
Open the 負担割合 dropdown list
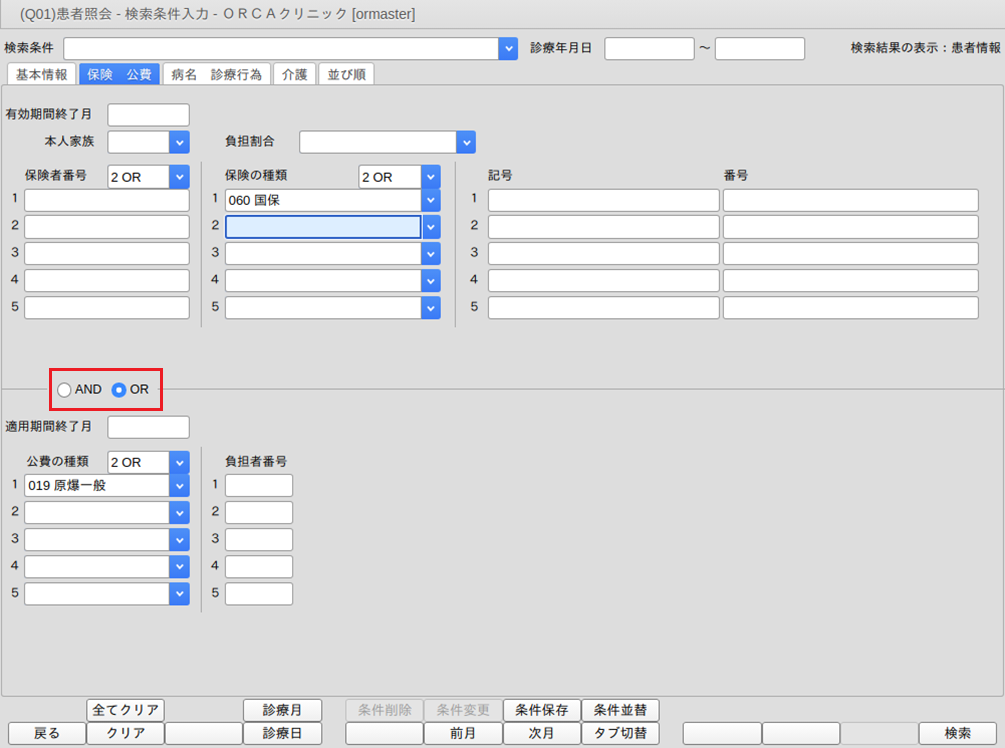click(x=466, y=142)
